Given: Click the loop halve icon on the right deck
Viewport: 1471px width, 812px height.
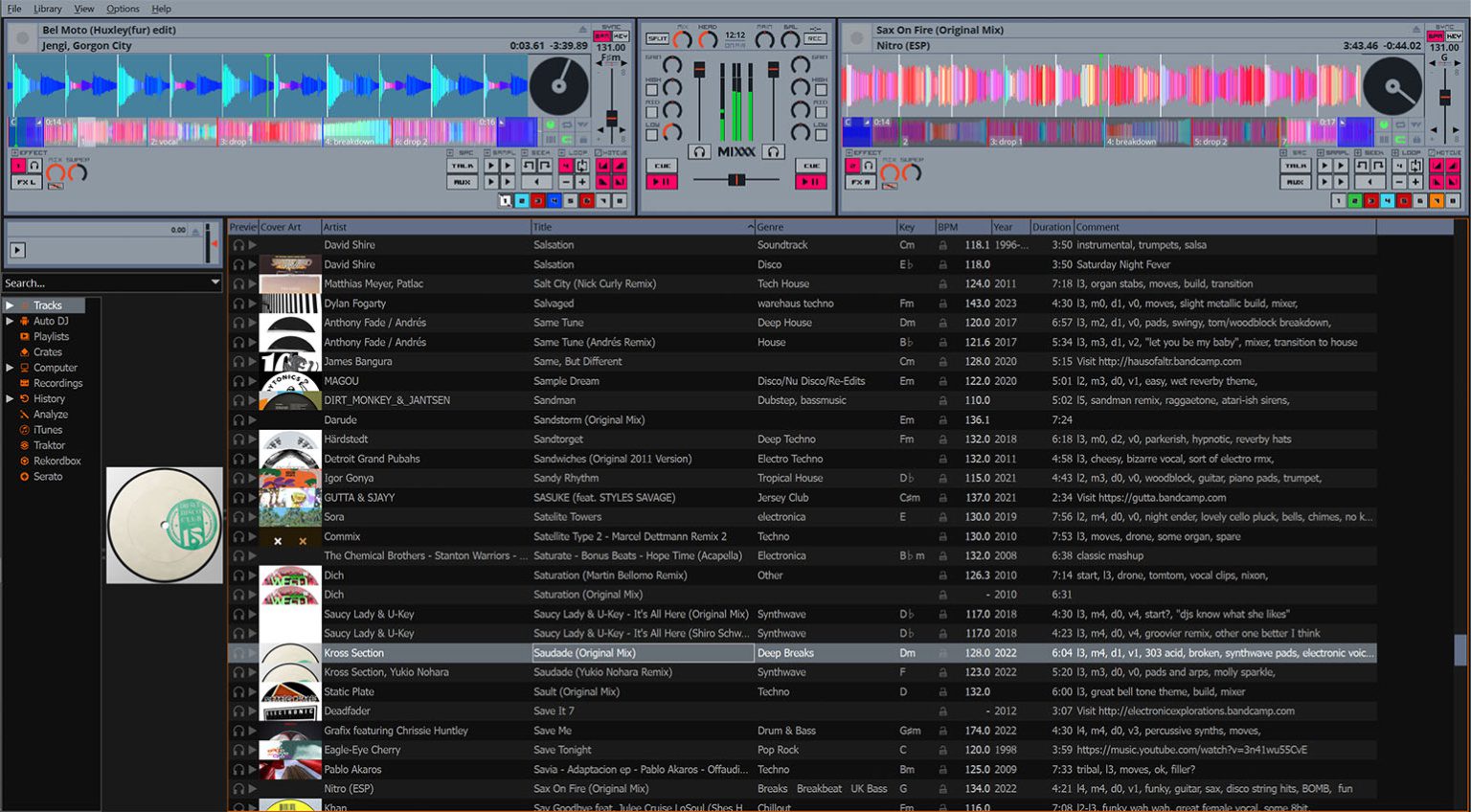Looking at the screenshot, I should (x=1398, y=182).
